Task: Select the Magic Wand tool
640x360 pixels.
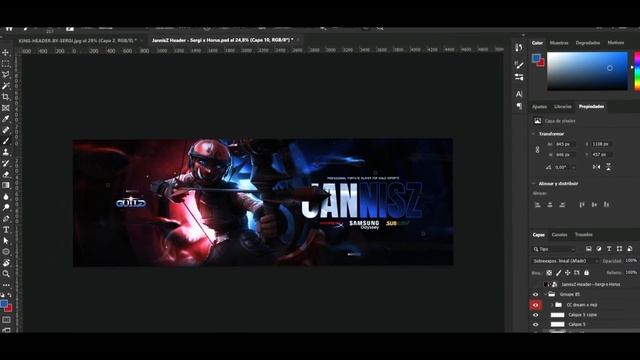Action: [x=6, y=86]
